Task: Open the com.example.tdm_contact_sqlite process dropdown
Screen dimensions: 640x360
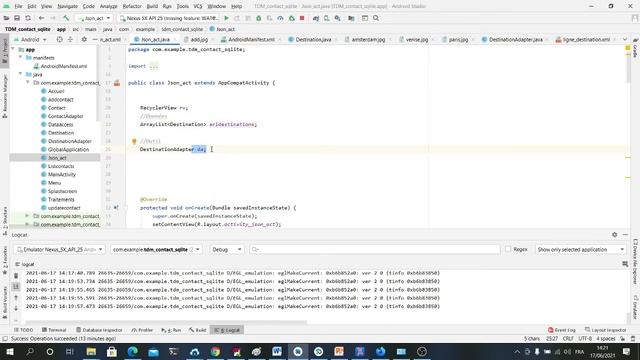Action: (157, 249)
